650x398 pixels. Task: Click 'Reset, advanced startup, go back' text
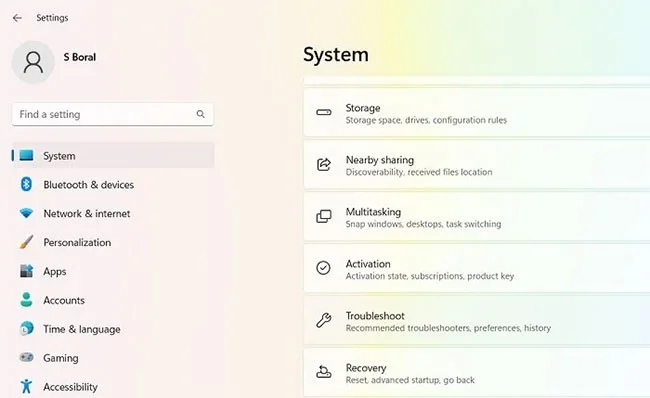(x=410, y=380)
